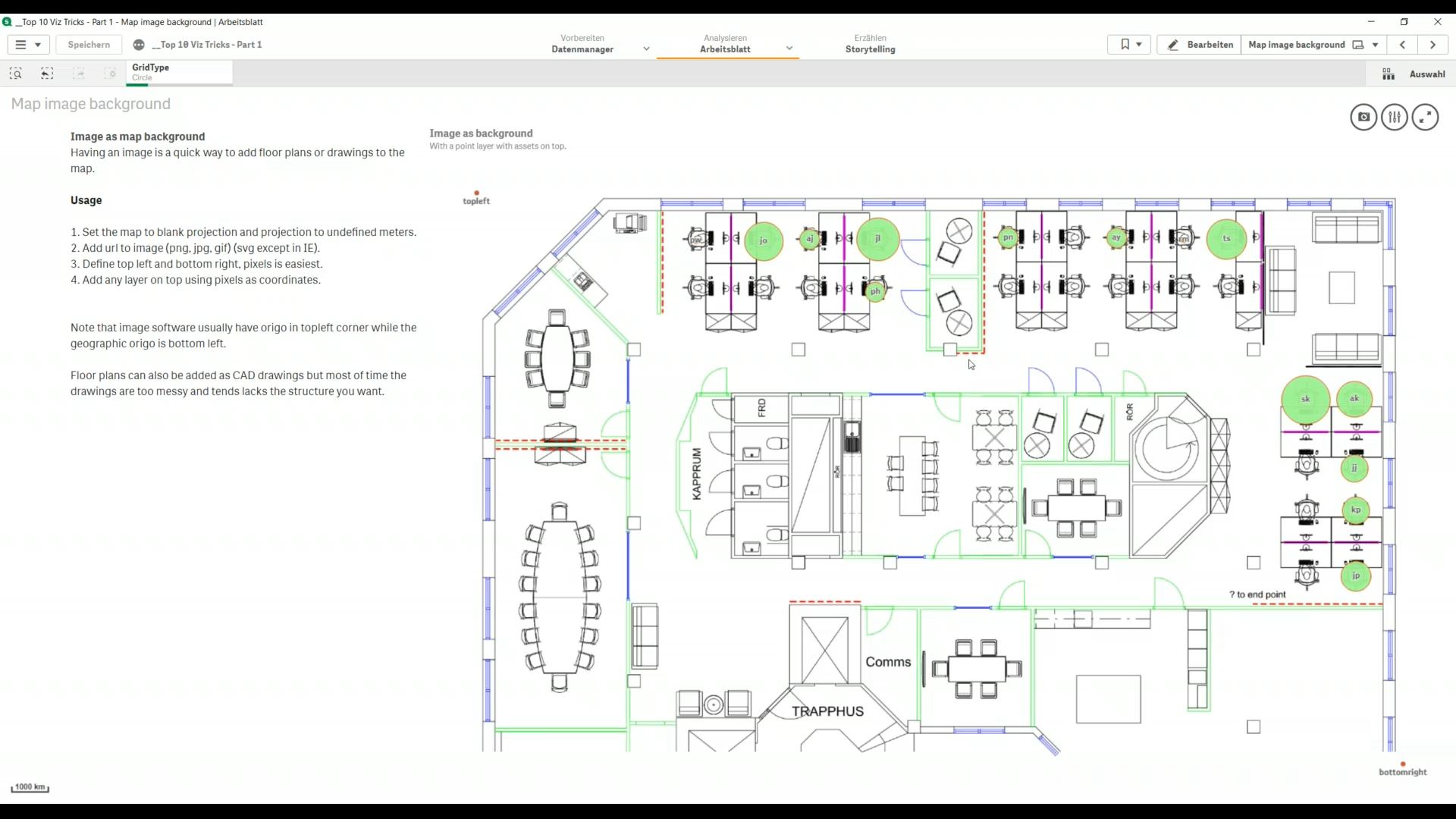Click the 1000km scale bar bottom left
This screenshot has height=819, width=1456.
point(30,789)
